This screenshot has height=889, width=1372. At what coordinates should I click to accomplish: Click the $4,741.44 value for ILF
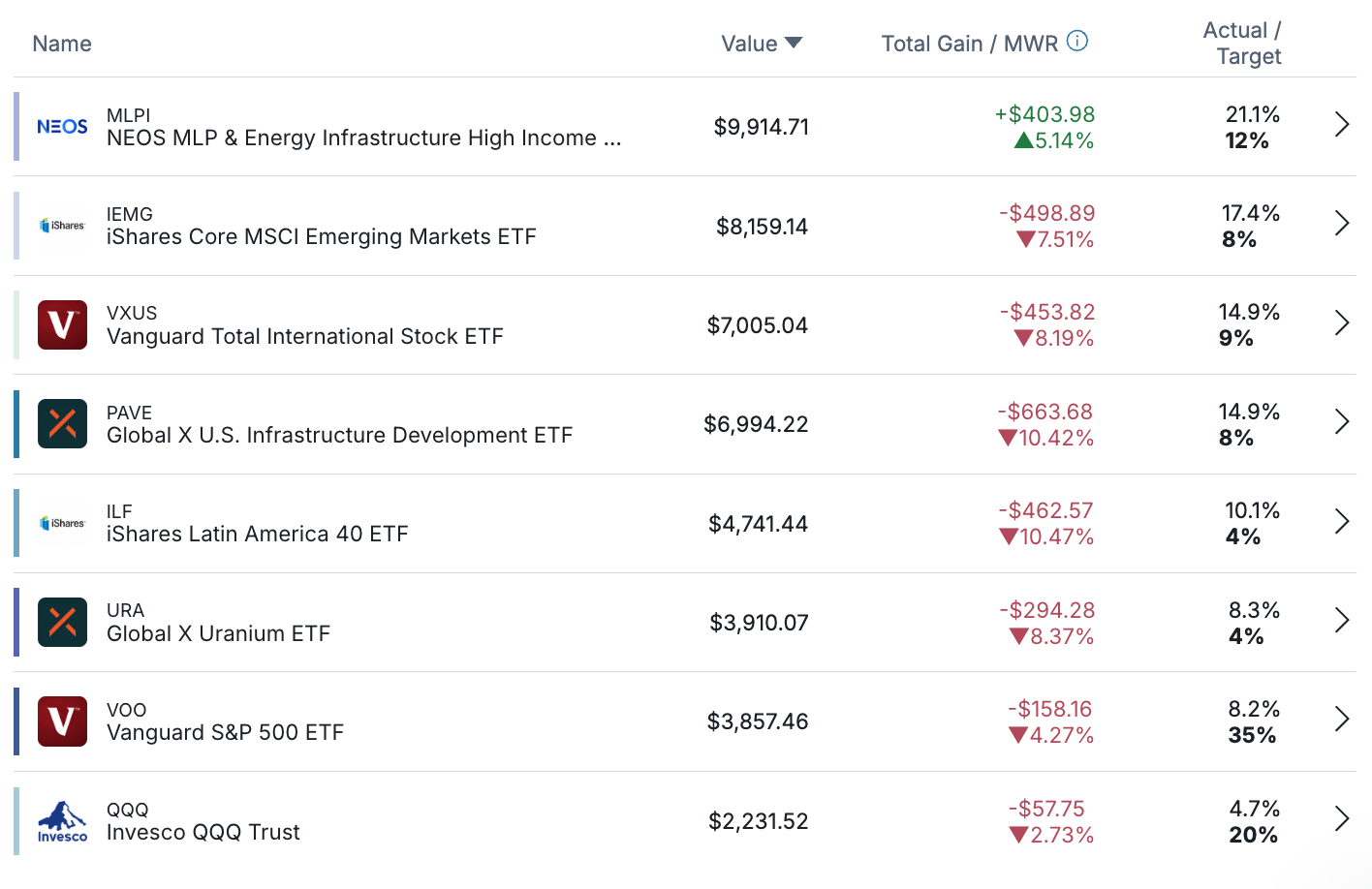[x=758, y=524]
